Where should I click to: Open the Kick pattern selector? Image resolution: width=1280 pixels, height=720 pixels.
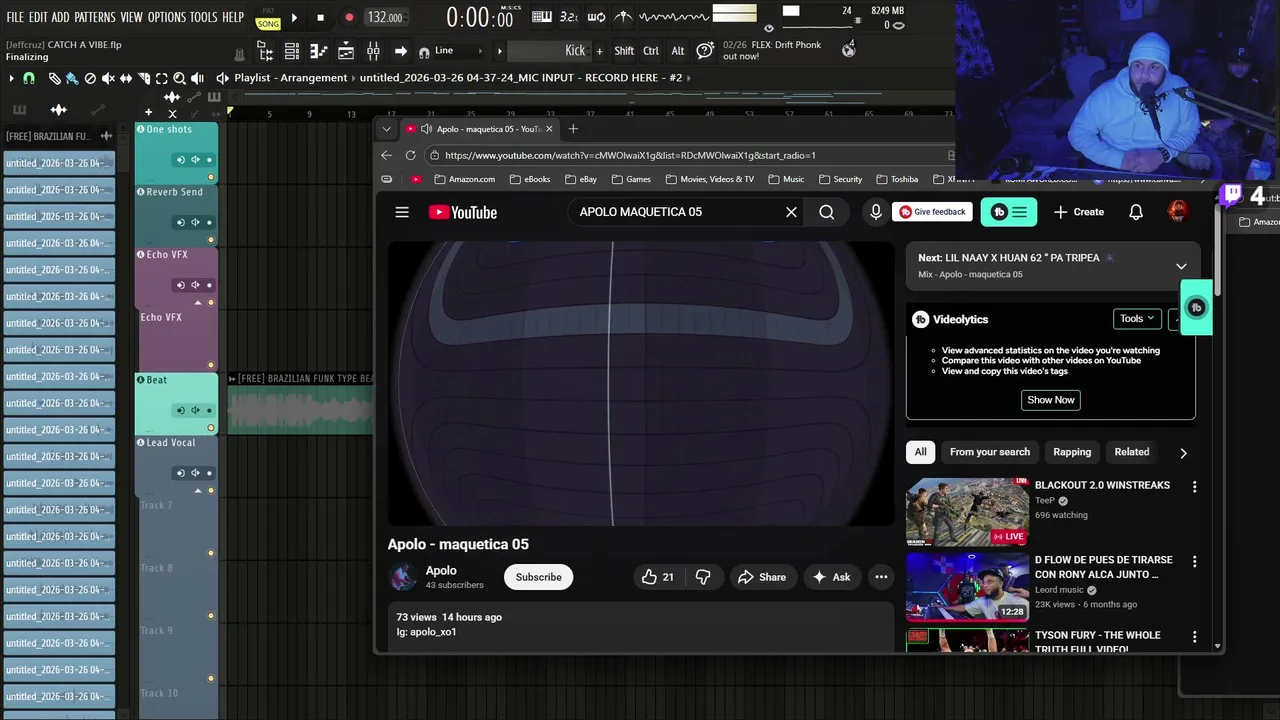pos(551,51)
